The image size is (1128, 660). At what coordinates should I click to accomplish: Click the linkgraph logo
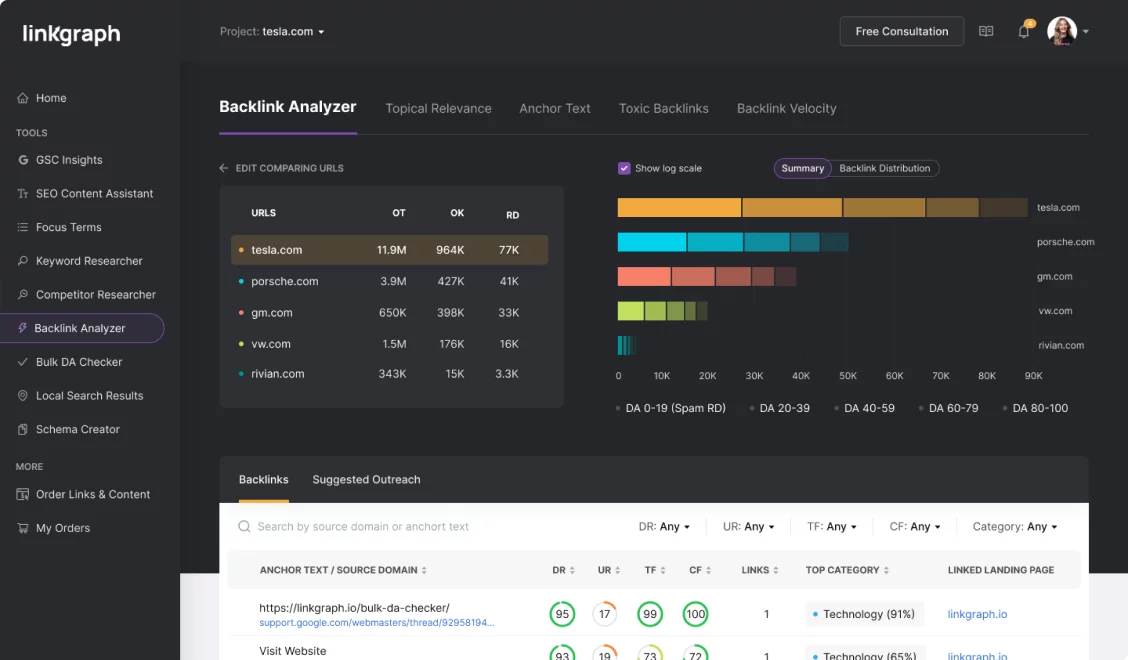[71, 34]
